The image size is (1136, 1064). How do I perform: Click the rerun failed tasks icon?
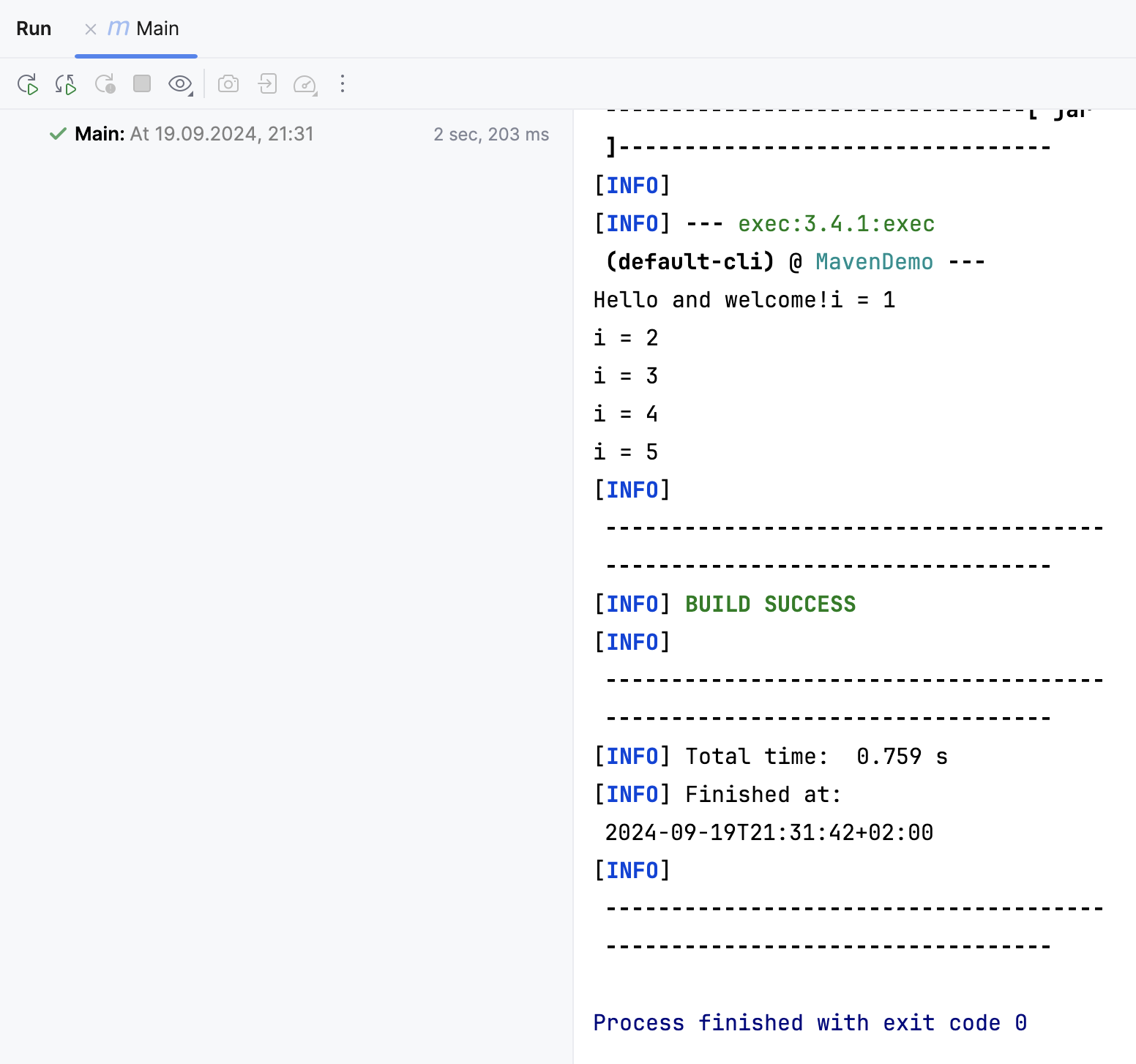pos(105,84)
